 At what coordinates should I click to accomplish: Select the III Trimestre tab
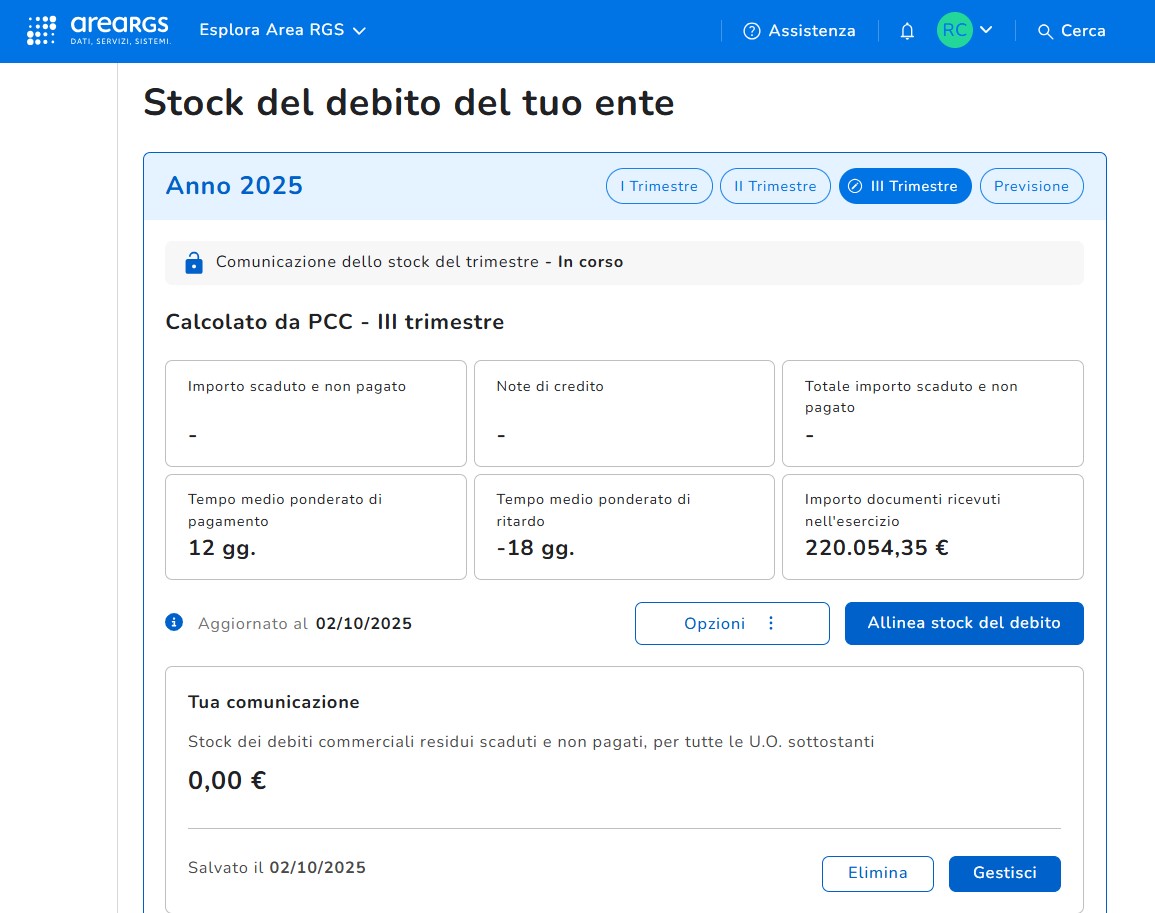pyautogui.click(x=905, y=186)
